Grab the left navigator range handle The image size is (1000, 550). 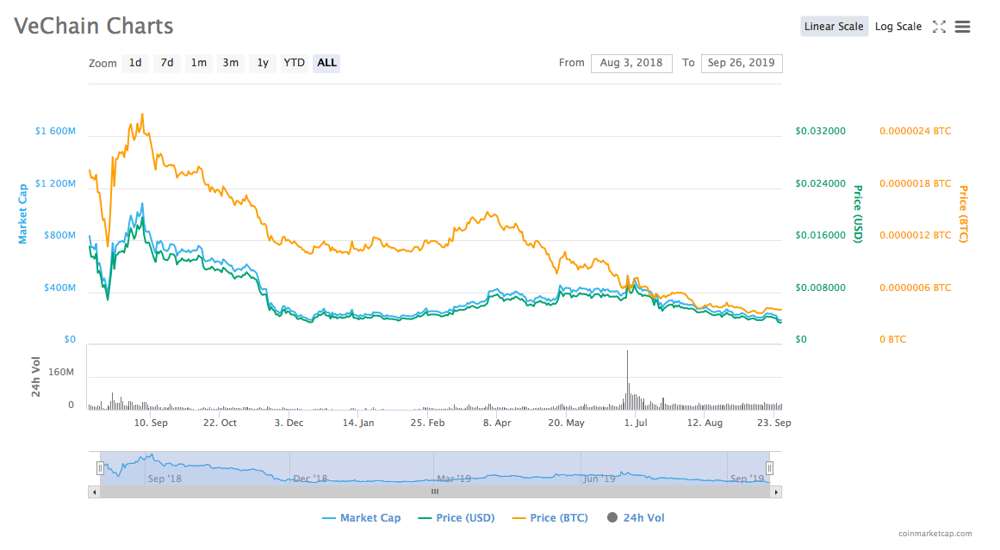[100, 468]
